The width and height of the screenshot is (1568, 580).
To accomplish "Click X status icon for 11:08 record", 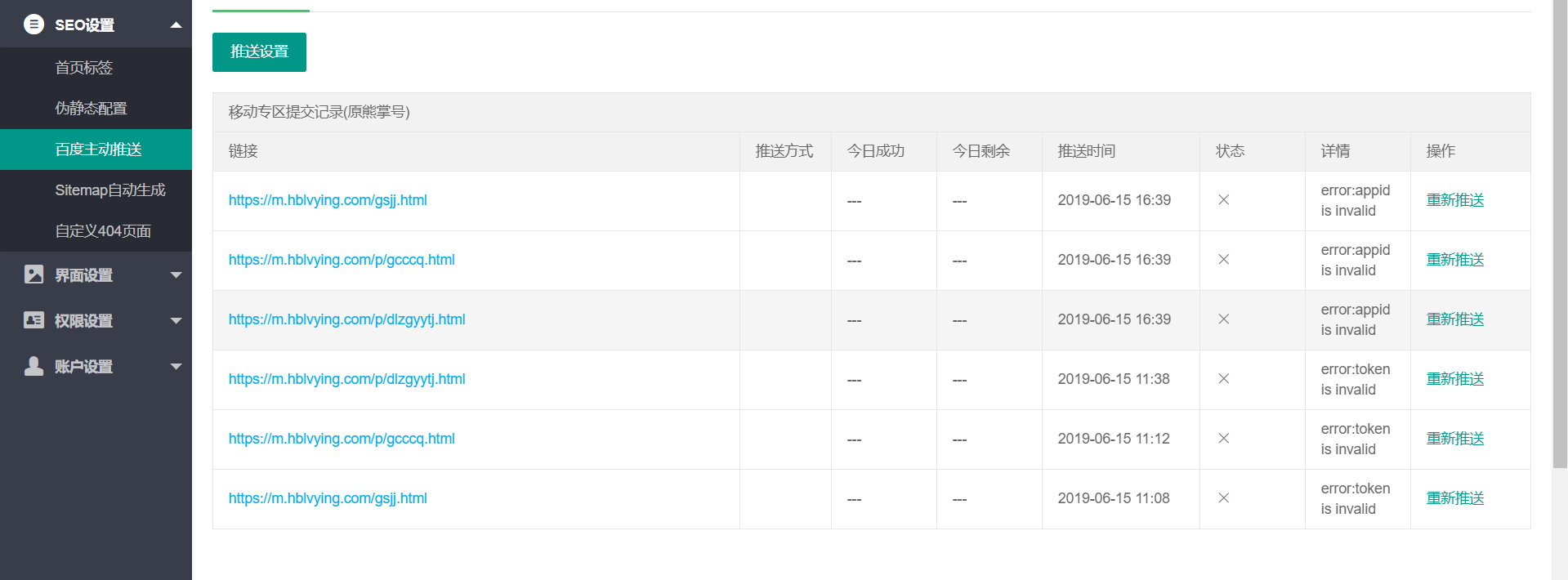I will [x=1223, y=498].
